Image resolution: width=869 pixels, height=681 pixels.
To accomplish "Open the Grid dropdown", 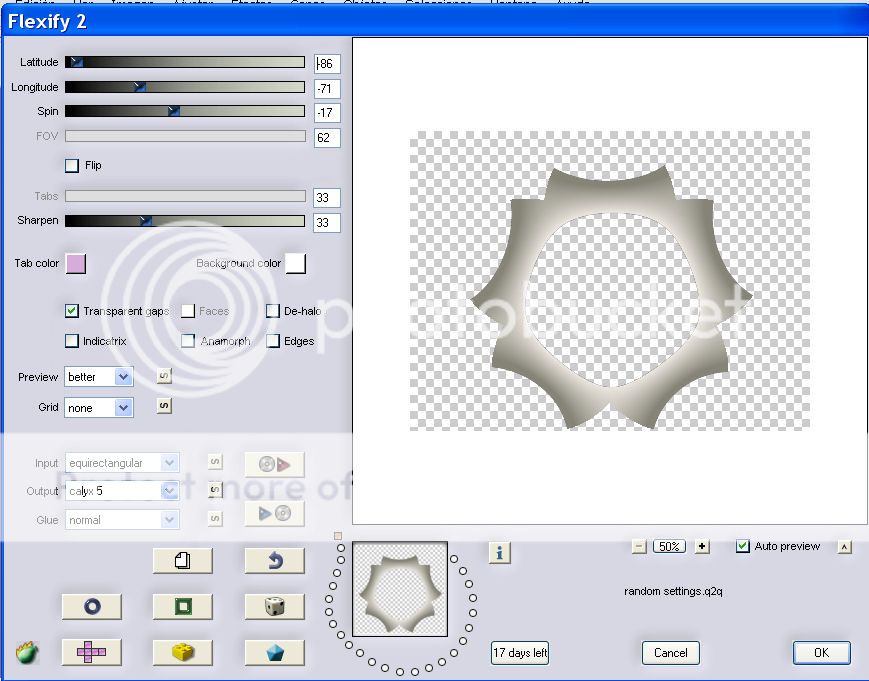I will [123, 407].
